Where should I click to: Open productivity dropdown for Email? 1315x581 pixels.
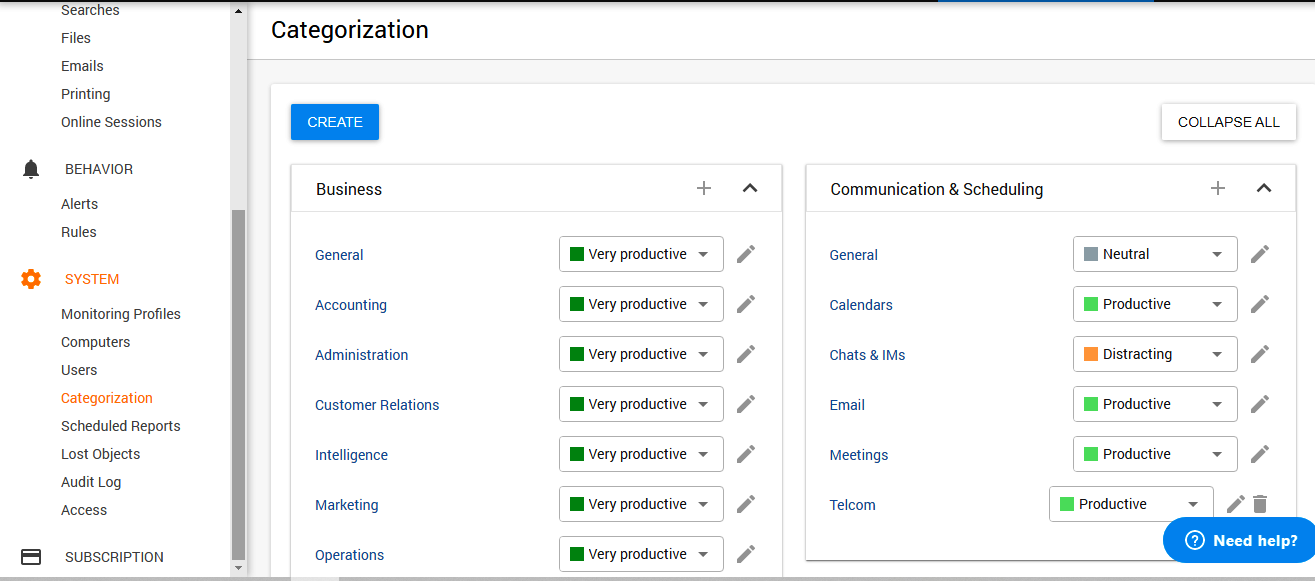coord(1155,404)
